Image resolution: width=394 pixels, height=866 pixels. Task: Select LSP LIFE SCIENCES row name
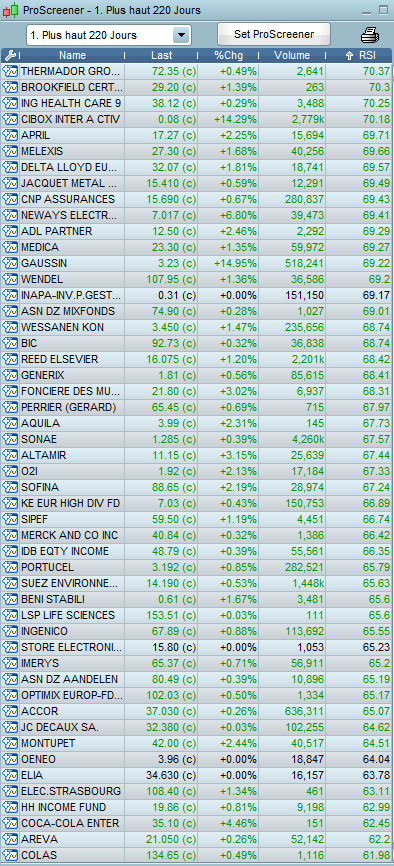point(68,616)
